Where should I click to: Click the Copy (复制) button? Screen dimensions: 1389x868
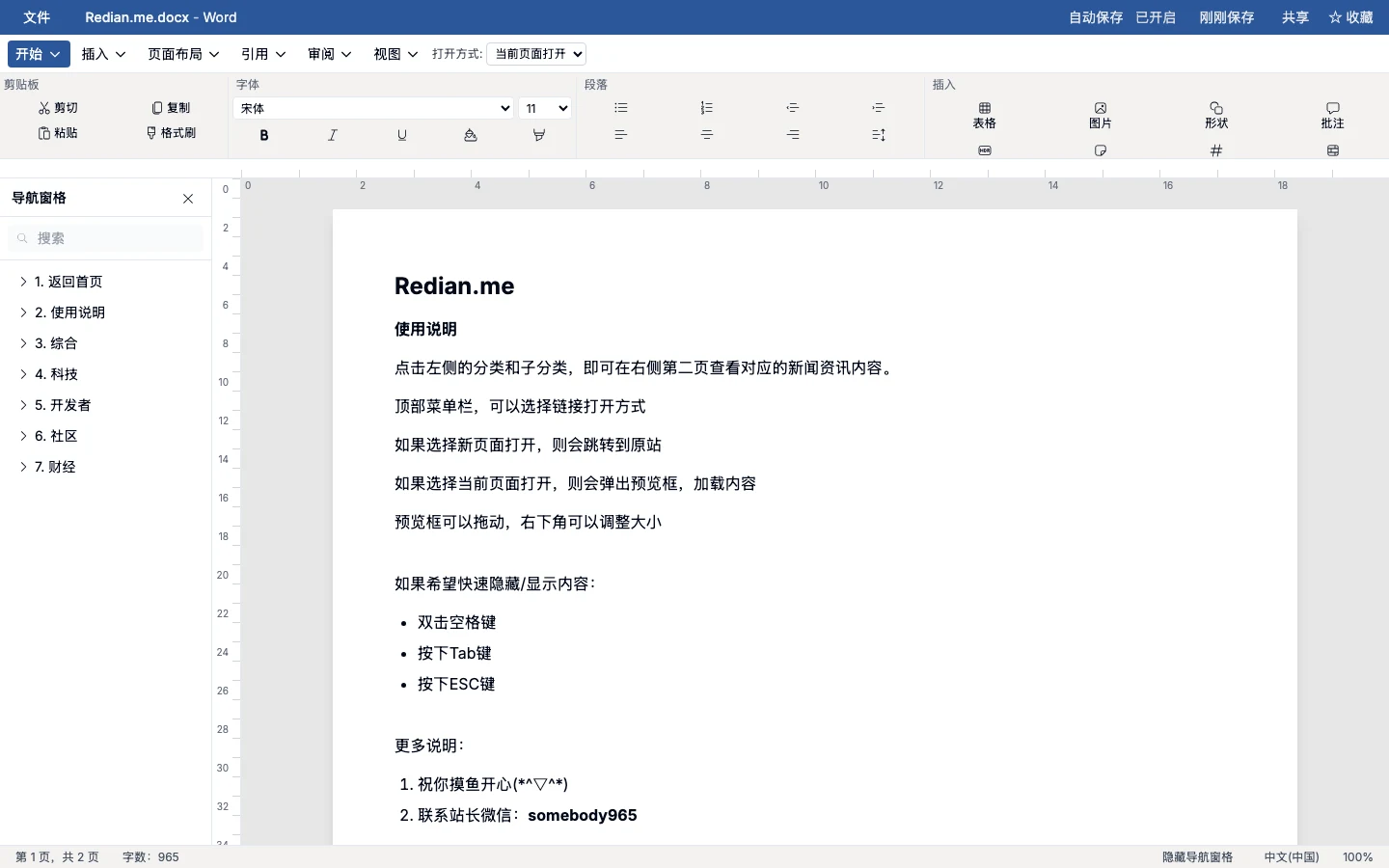(x=171, y=108)
